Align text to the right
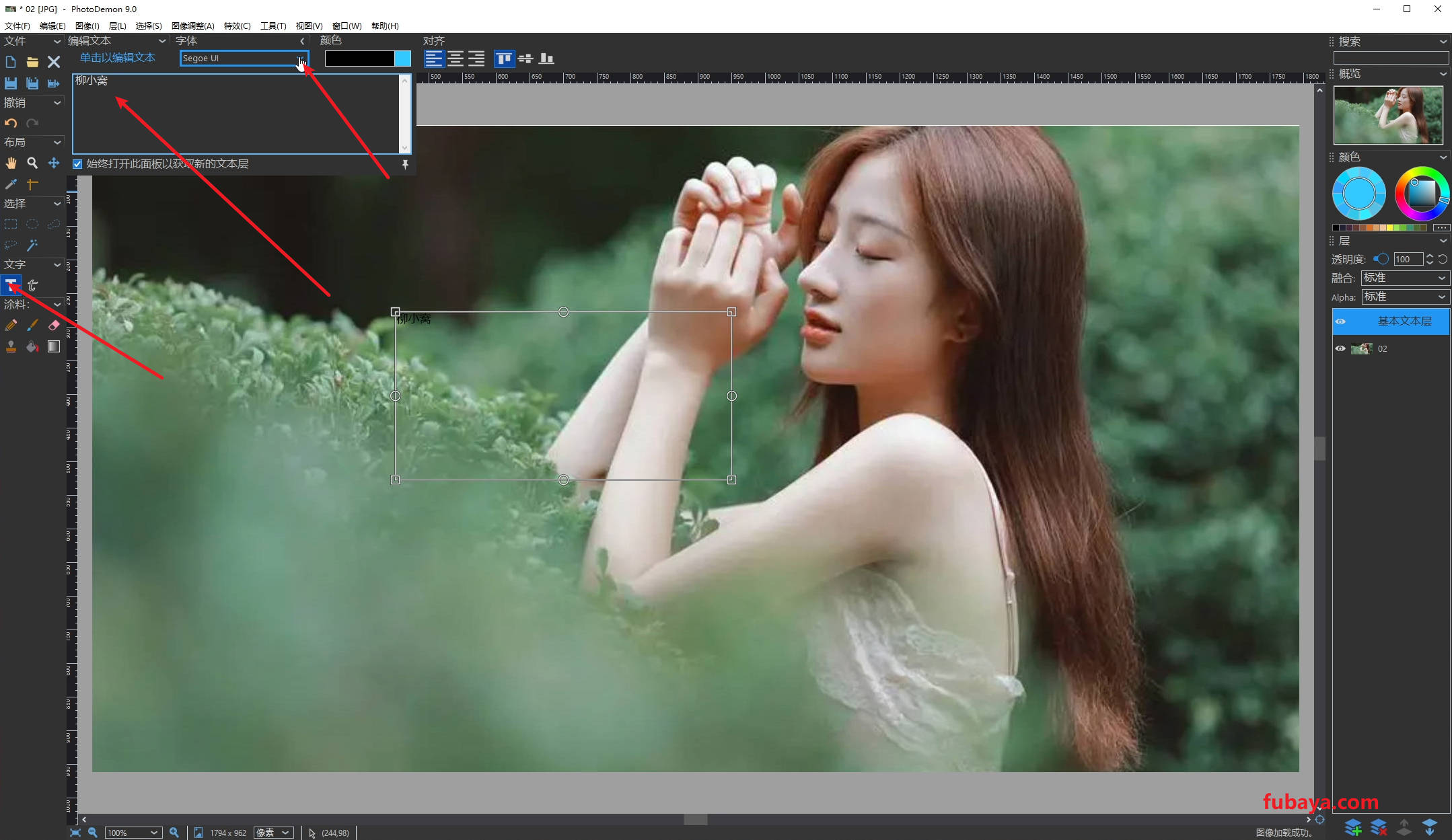The height and width of the screenshot is (840, 1452). pos(476,59)
